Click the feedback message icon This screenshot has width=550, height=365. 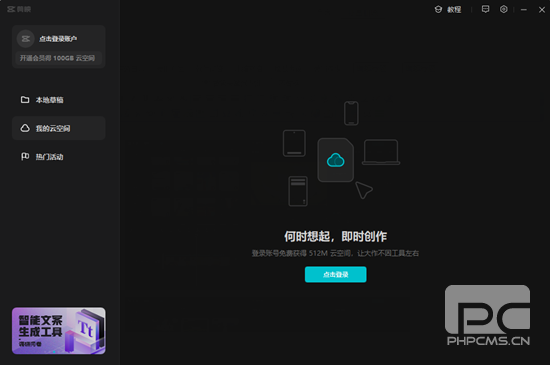(485, 9)
